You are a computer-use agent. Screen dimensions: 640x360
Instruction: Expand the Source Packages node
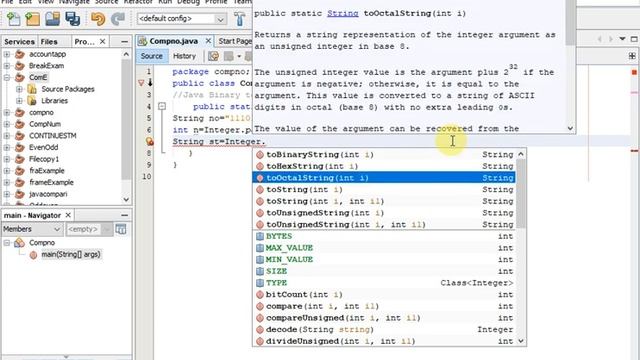pyautogui.click(x=19, y=89)
